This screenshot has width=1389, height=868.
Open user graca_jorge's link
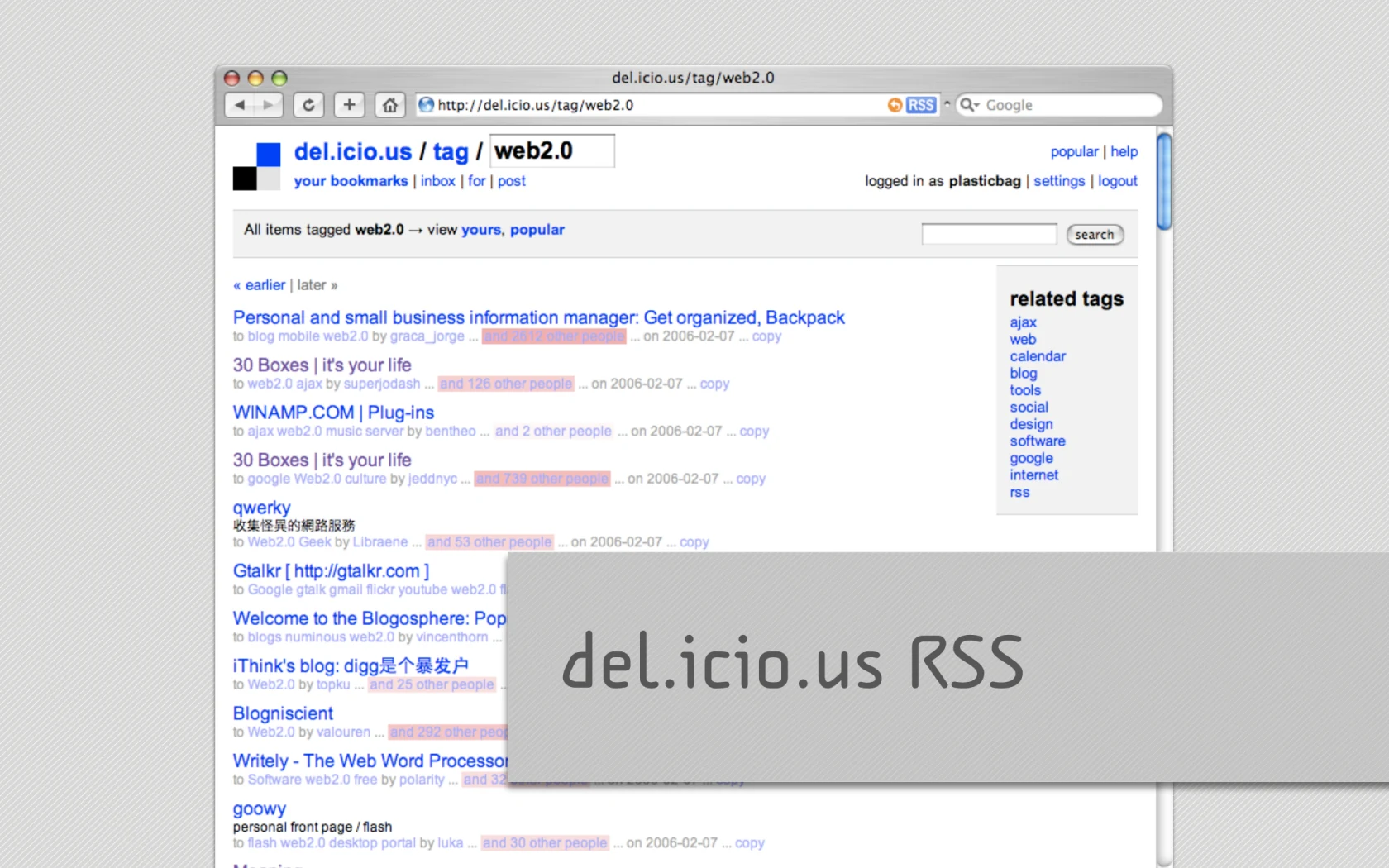coord(427,336)
